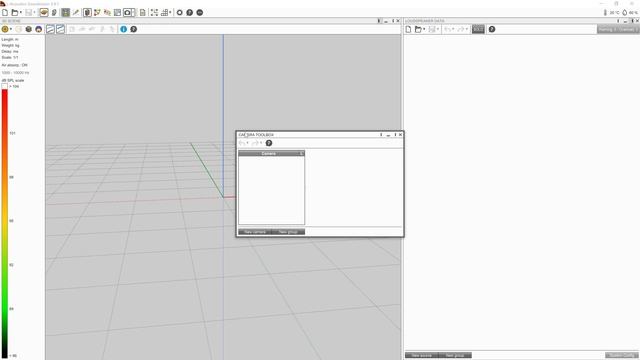Click small icon at right of Camera header

click(302, 153)
